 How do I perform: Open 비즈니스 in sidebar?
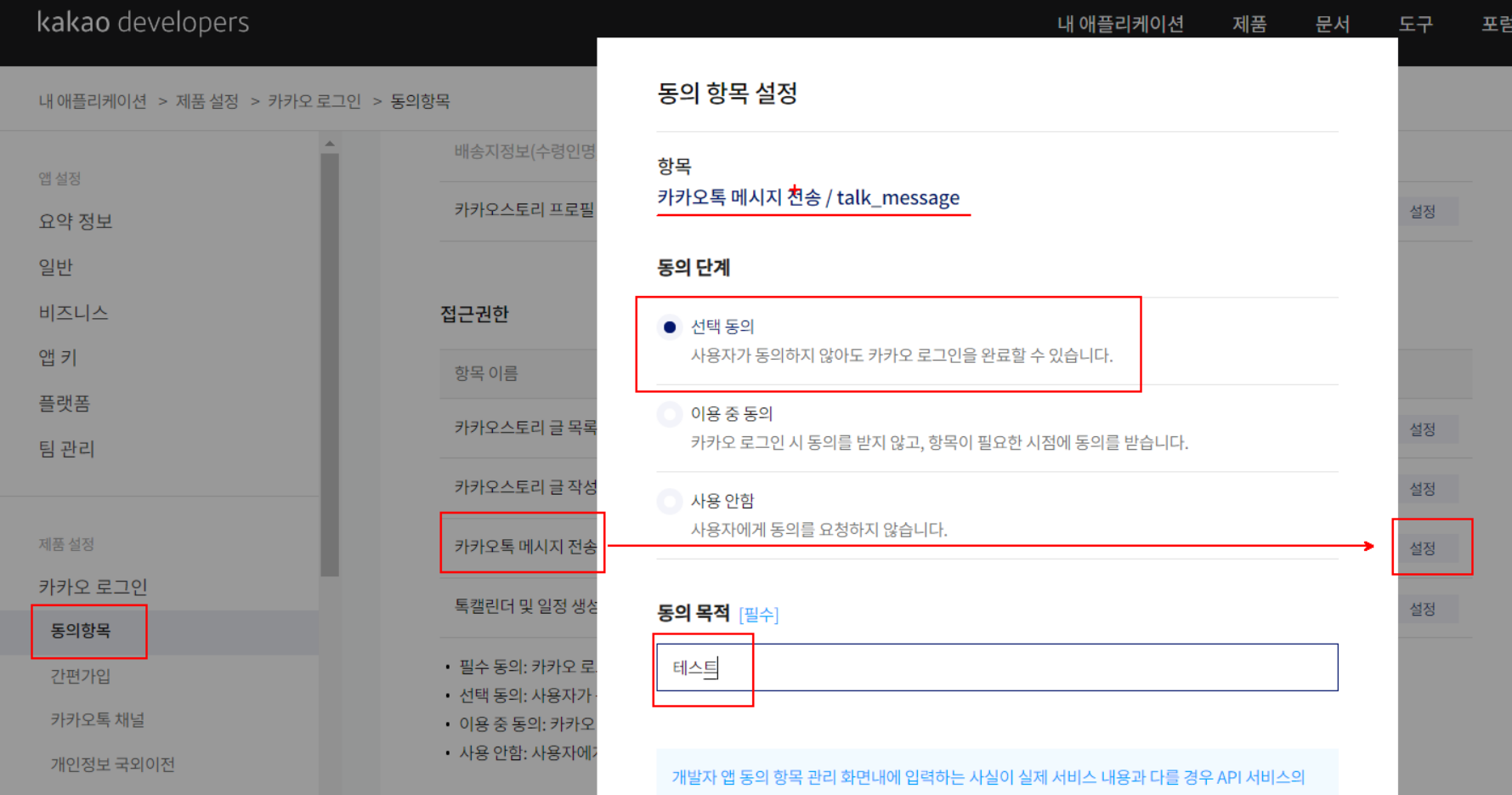(x=73, y=313)
